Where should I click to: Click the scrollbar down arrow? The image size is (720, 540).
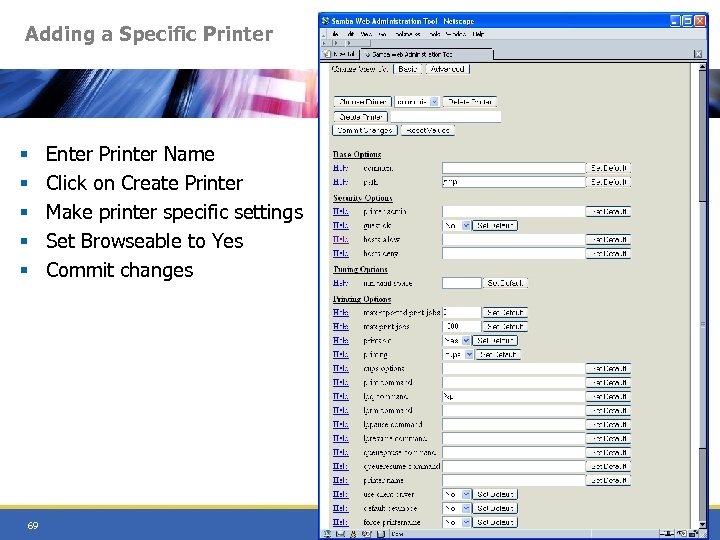pyautogui.click(x=702, y=524)
